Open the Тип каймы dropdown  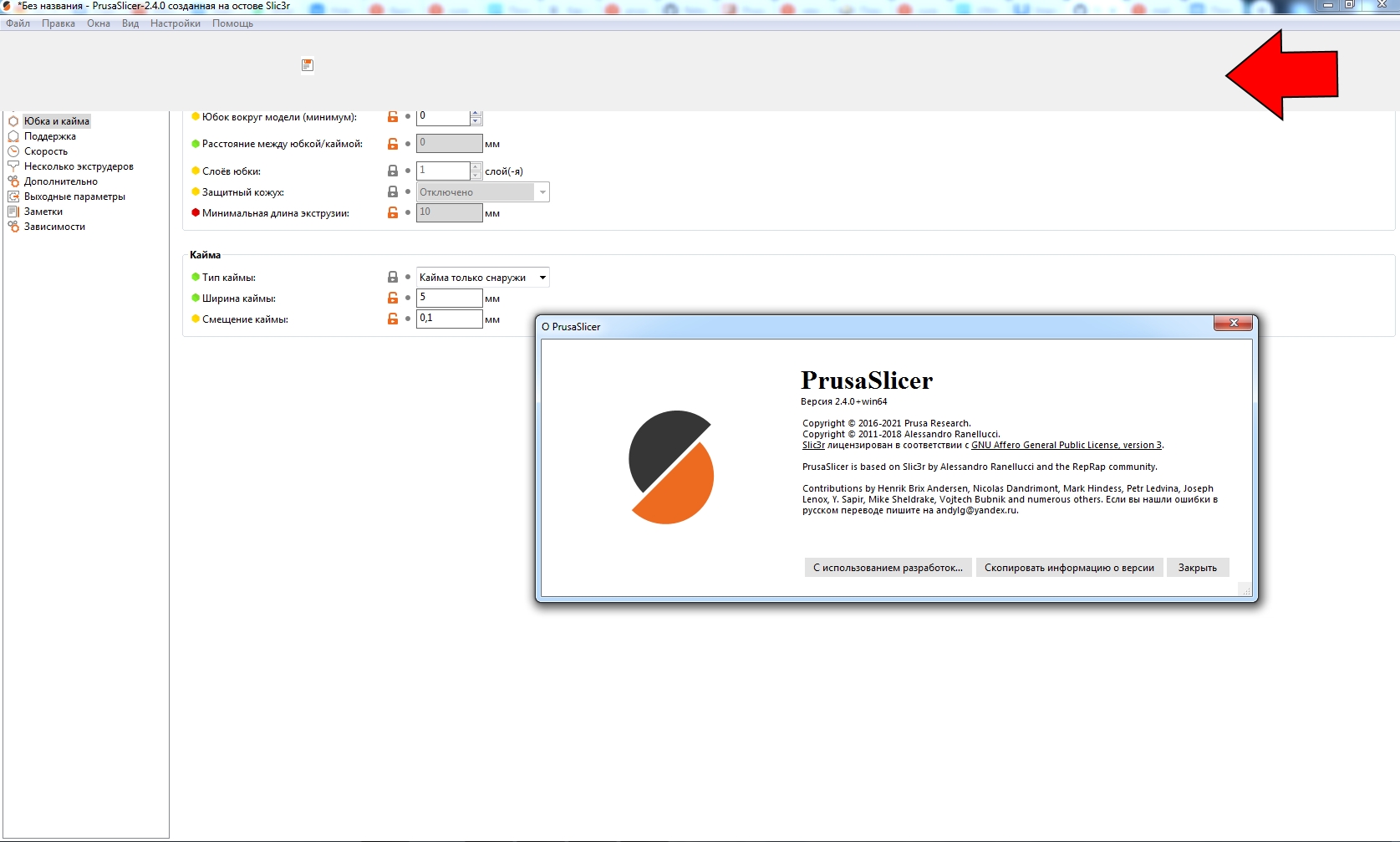542,277
